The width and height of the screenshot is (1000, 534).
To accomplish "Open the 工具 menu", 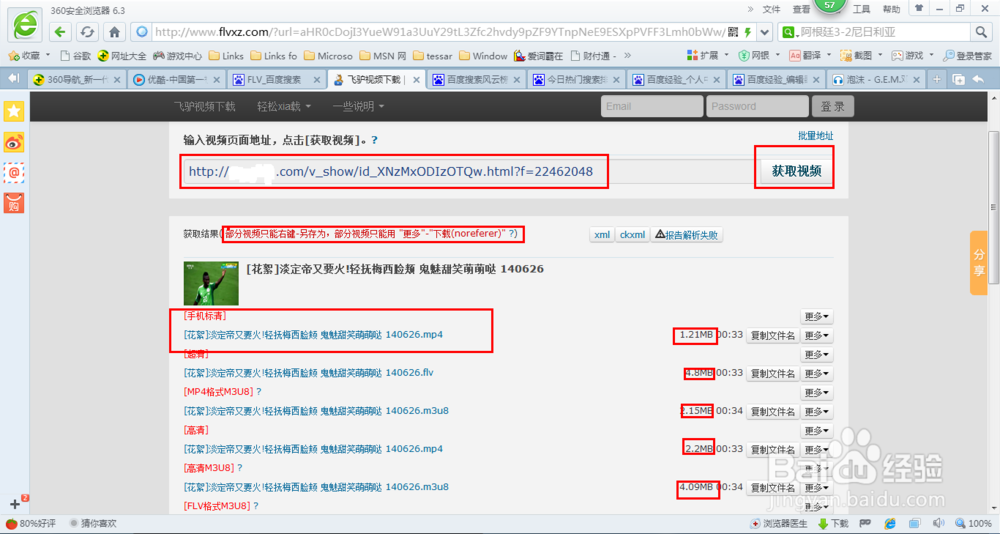I will 862,9.
